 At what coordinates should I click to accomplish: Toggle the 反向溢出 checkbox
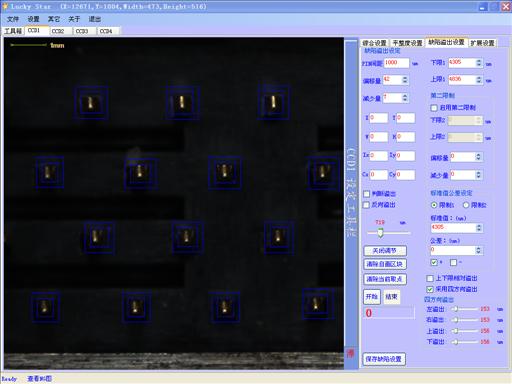(x=366, y=205)
